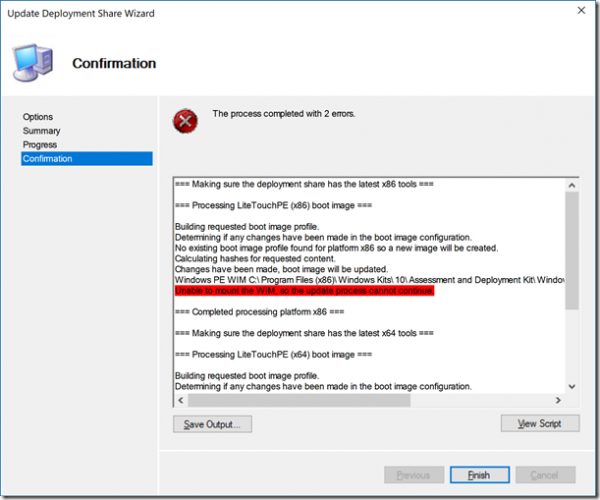Click the window title 'Update Deployment Share Wizard'
Viewport: 600px width, 500px height.
point(81,13)
